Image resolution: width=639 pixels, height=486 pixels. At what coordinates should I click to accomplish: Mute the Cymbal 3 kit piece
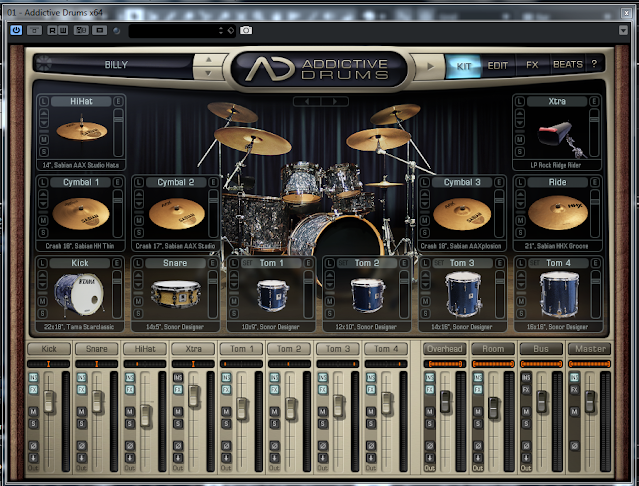pyautogui.click(x=425, y=220)
